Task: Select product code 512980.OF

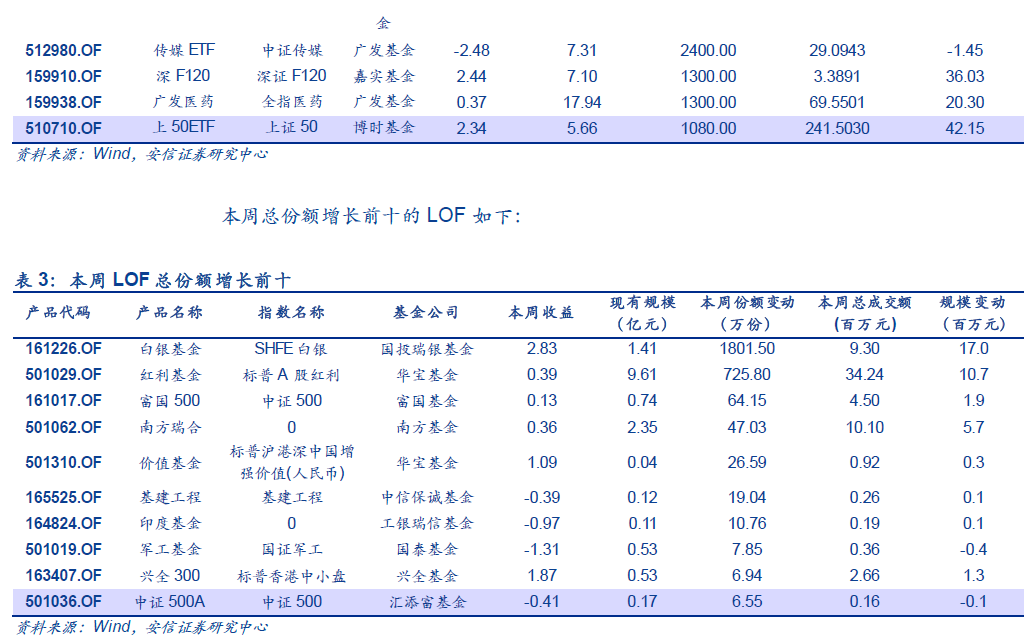Action: pyautogui.click(x=63, y=51)
